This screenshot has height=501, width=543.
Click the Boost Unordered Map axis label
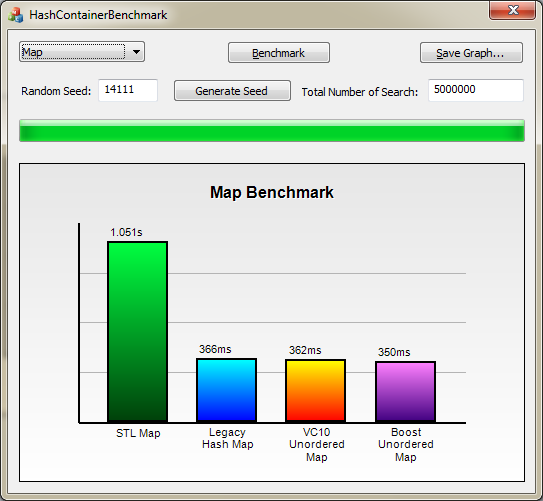tap(406, 445)
